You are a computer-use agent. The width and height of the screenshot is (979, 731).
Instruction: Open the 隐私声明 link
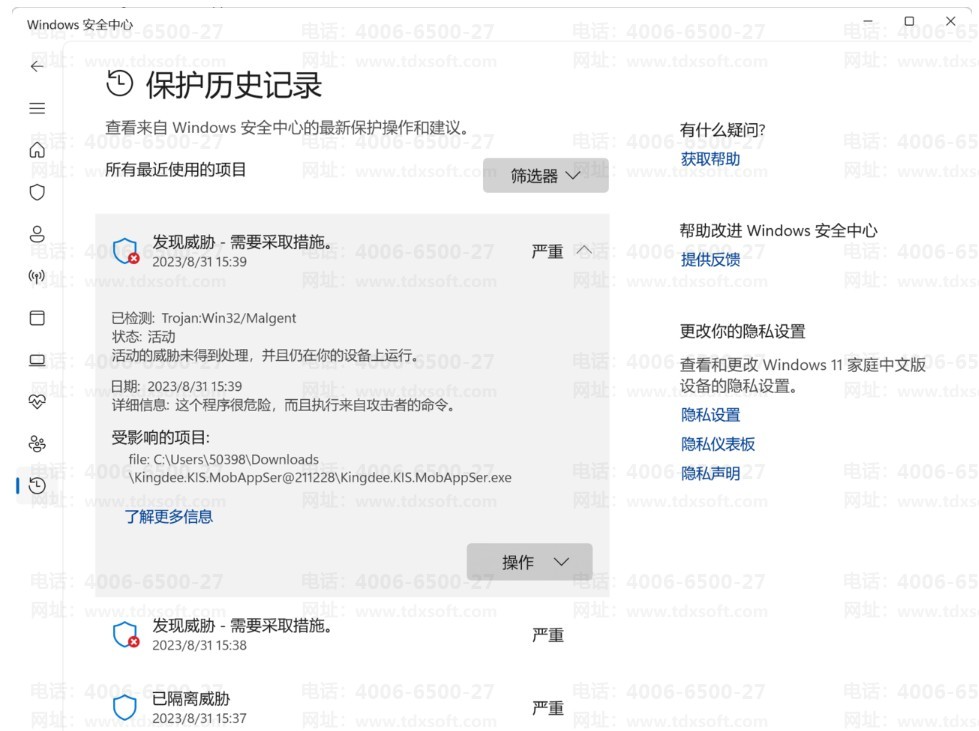[711, 474]
